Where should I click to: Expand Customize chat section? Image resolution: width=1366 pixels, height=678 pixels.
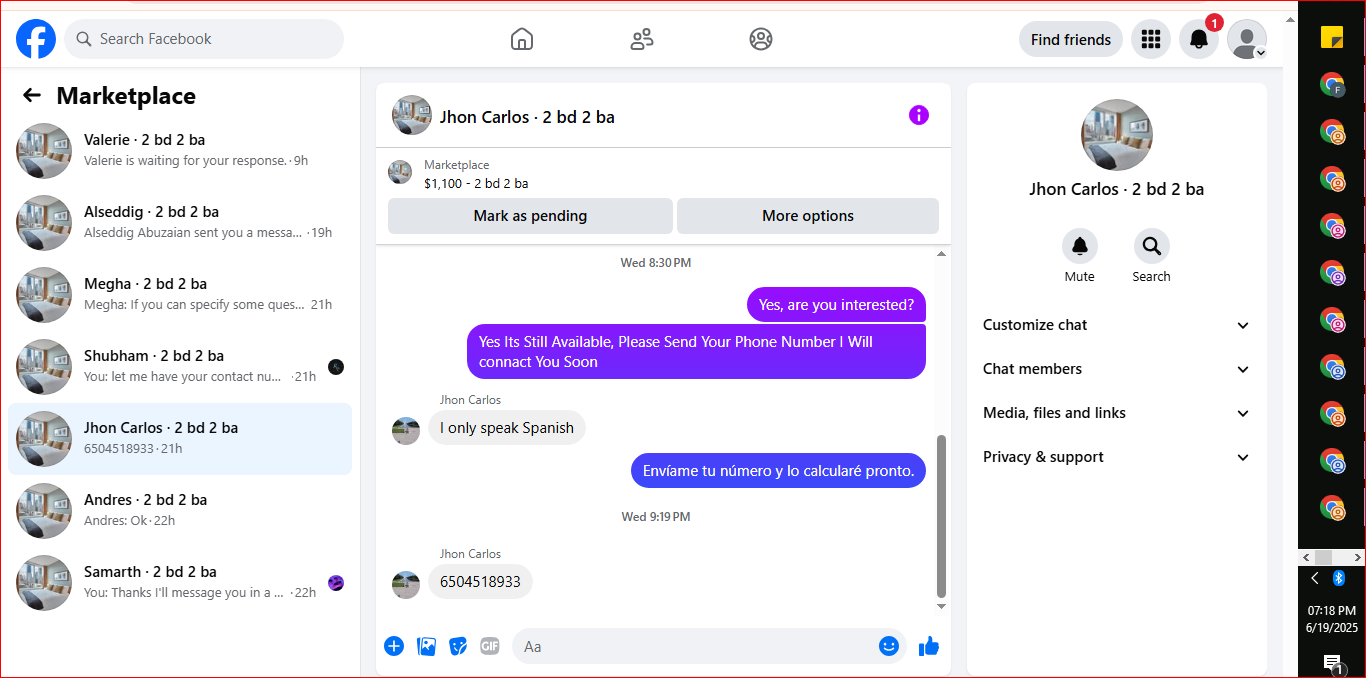coord(1117,325)
